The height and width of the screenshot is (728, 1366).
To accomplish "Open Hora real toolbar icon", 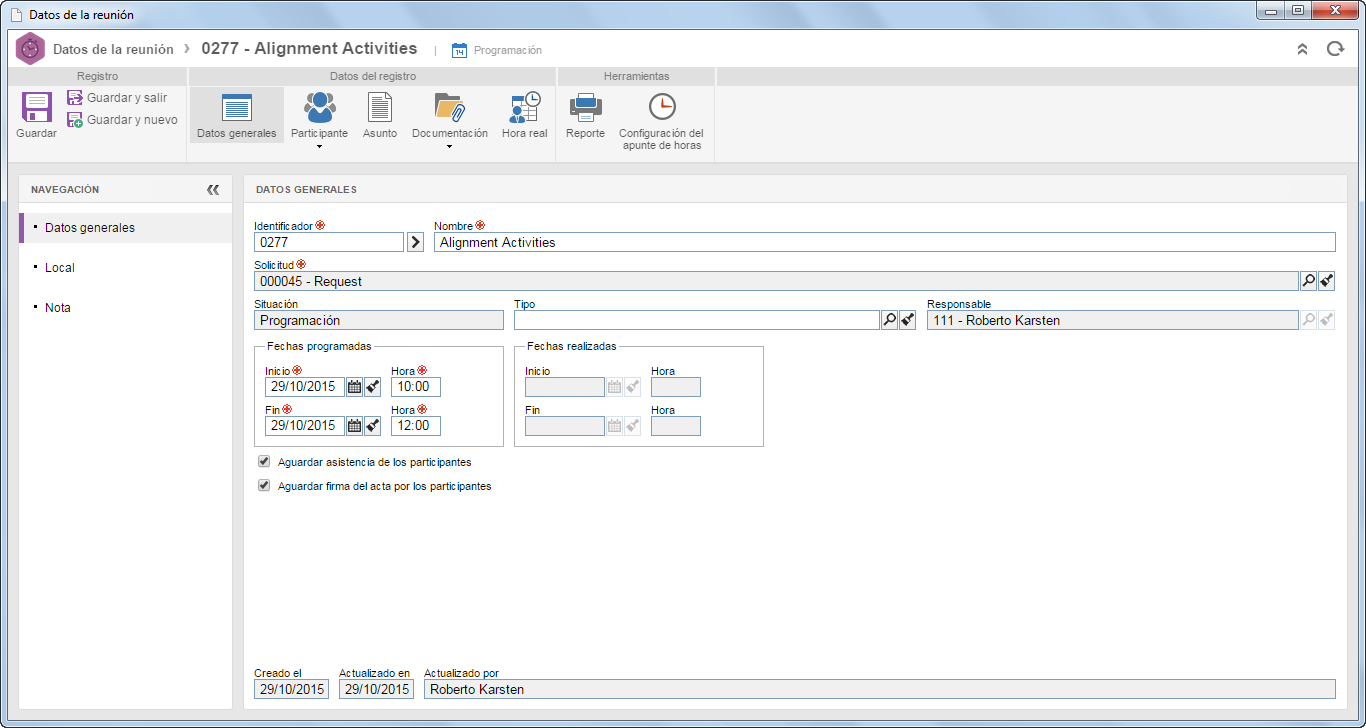I will [525, 107].
